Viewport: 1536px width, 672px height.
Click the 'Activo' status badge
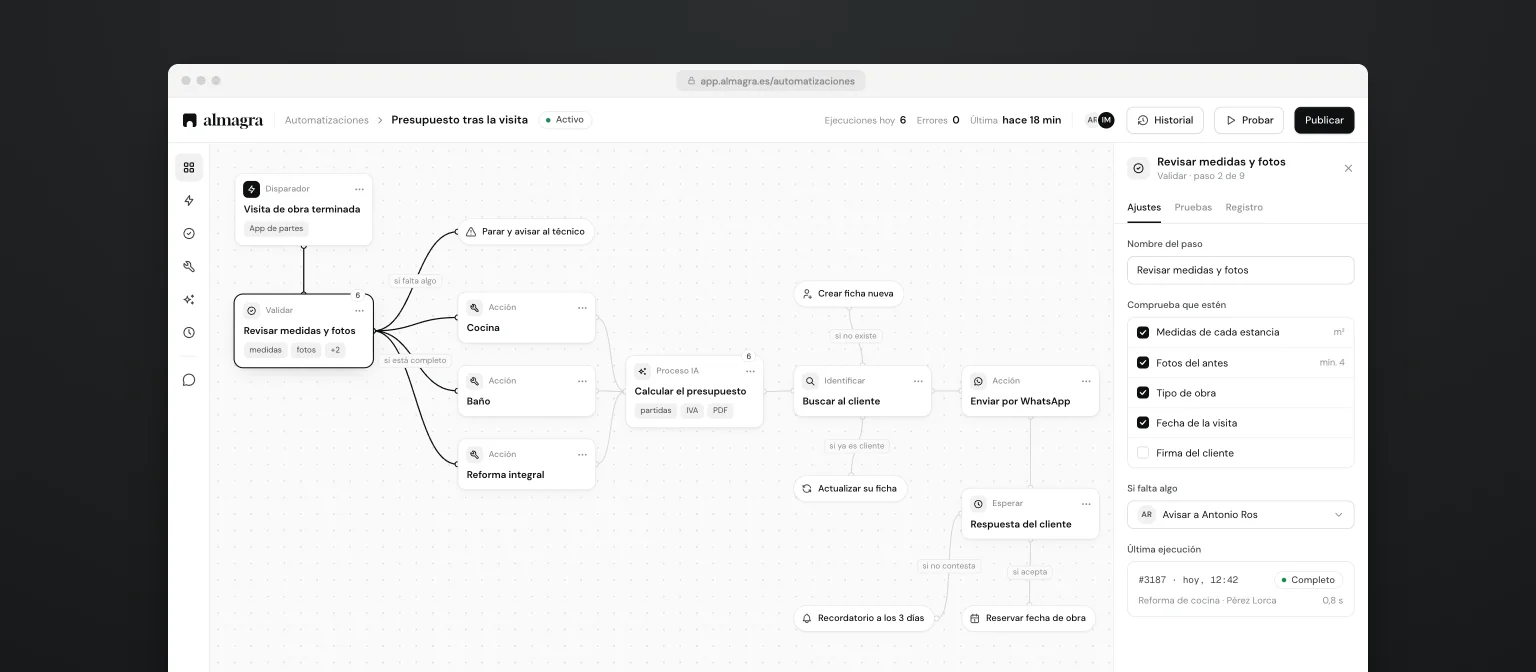(565, 120)
